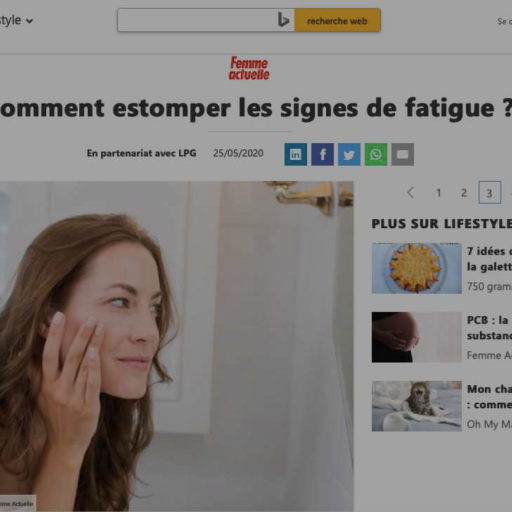The height and width of the screenshot is (512, 512).
Task: Select slideshow page 2
Action: coord(464,193)
